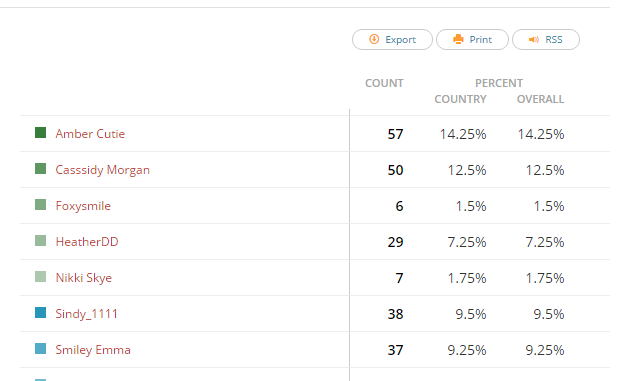This screenshot has width=639, height=381.
Task: Open the Amber Cutie link
Action: click(90, 134)
